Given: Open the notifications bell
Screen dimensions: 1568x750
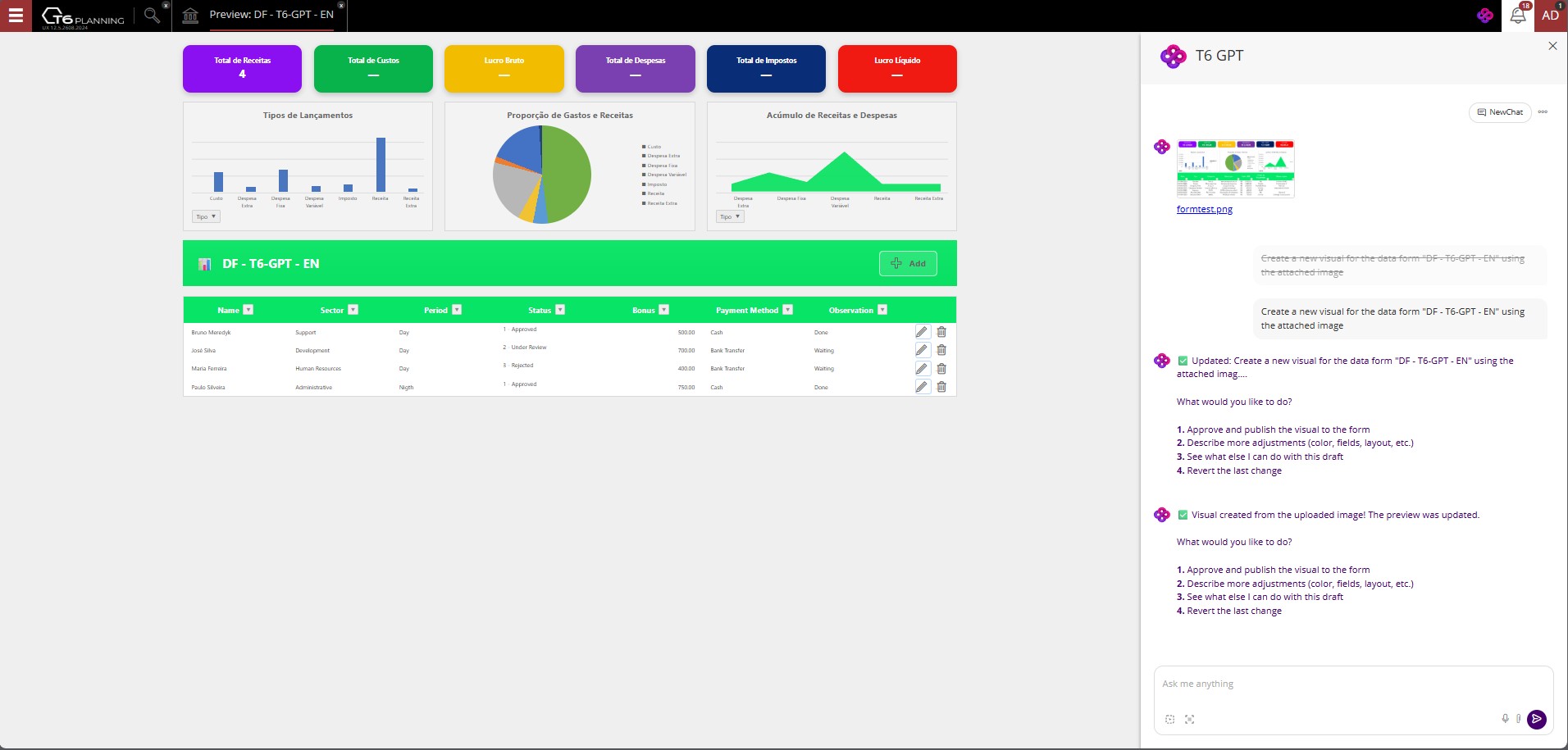Looking at the screenshot, I should (1518, 16).
